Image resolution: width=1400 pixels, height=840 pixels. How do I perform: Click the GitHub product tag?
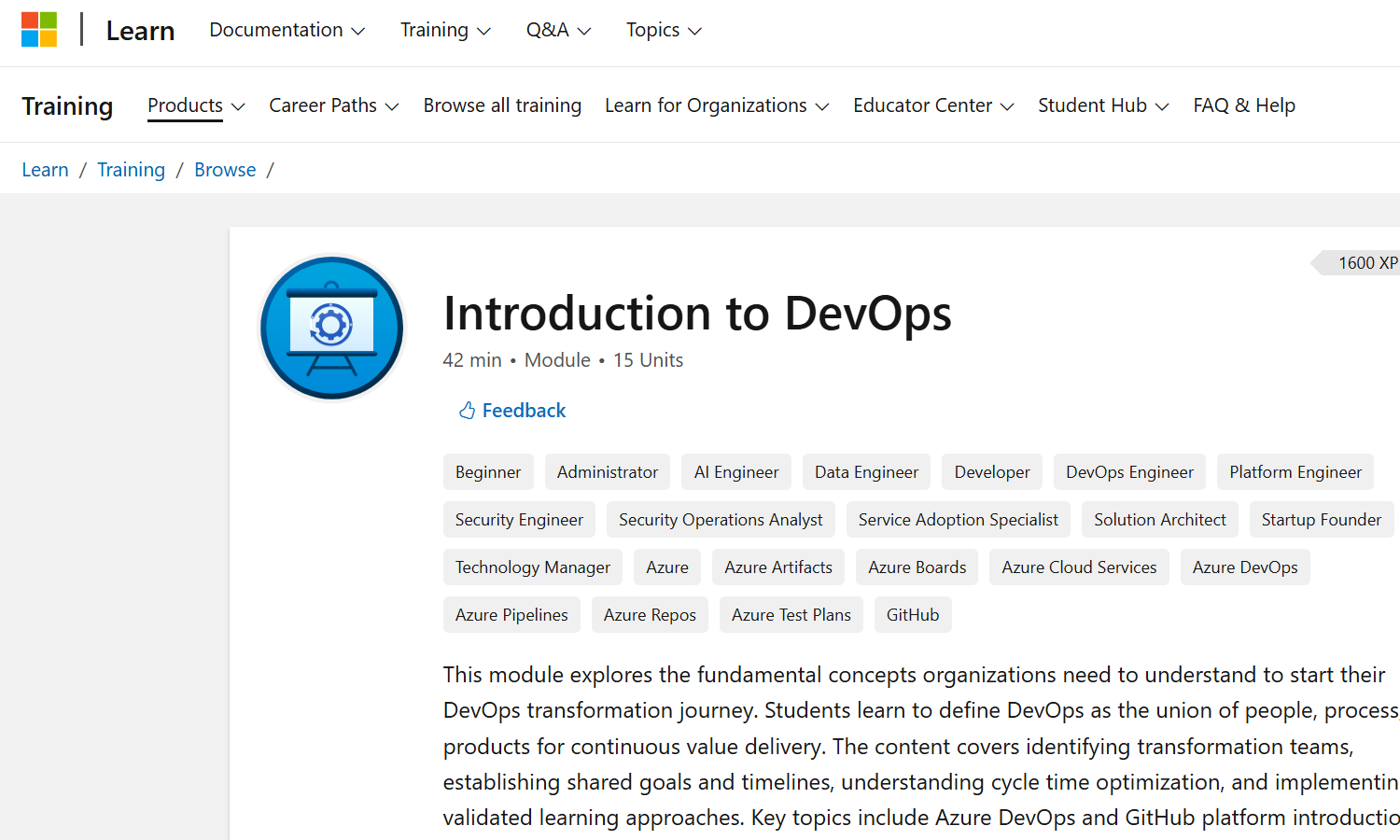pyautogui.click(x=913, y=615)
